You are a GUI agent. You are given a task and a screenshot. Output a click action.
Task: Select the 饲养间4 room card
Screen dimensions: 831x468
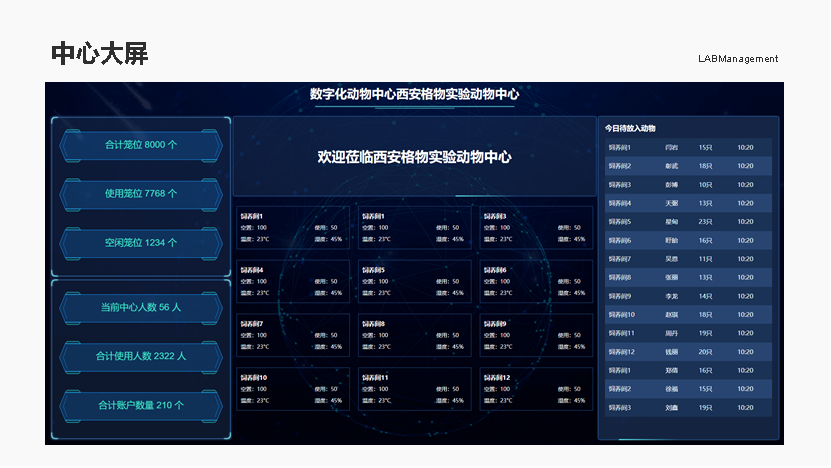292,281
